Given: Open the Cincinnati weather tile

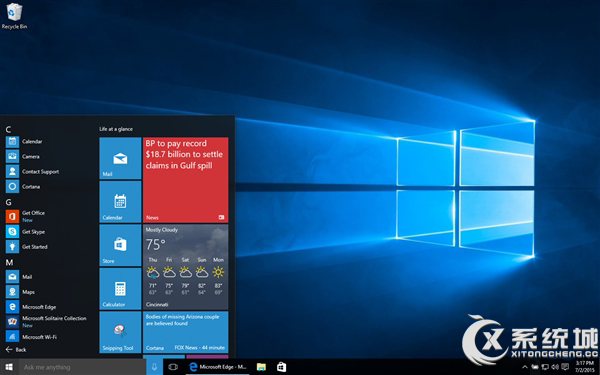Looking at the screenshot, I should coord(186,267).
